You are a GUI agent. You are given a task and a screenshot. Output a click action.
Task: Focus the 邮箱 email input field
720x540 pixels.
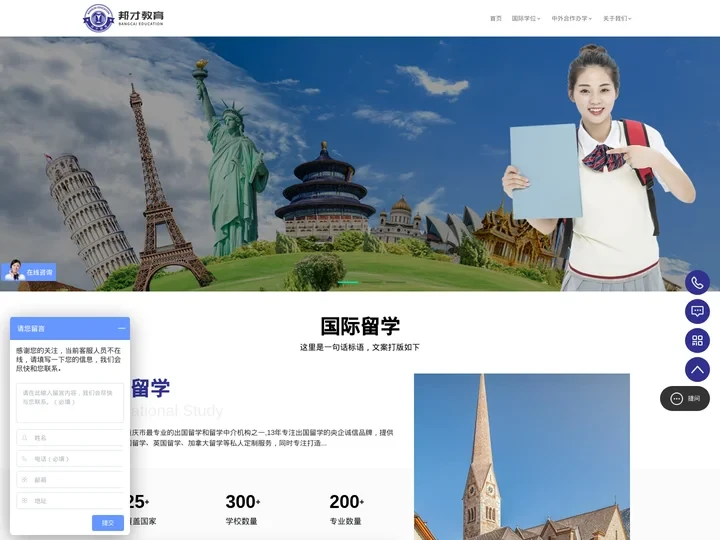click(70, 479)
